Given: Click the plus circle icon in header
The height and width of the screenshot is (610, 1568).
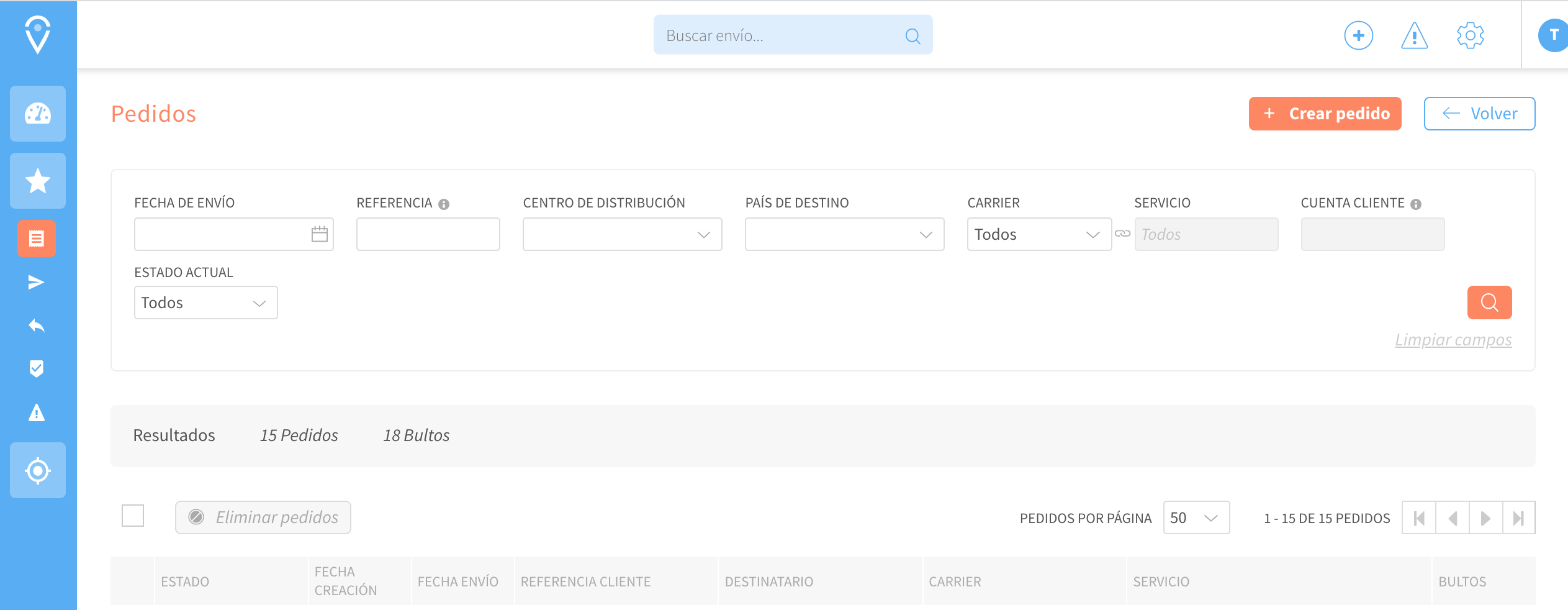Looking at the screenshot, I should click(x=1358, y=35).
